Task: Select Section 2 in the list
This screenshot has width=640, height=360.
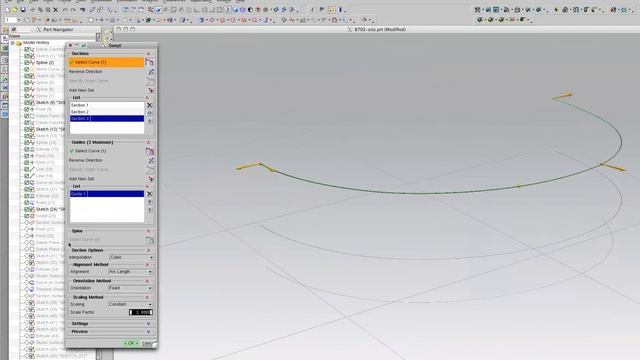Action: tap(107, 112)
